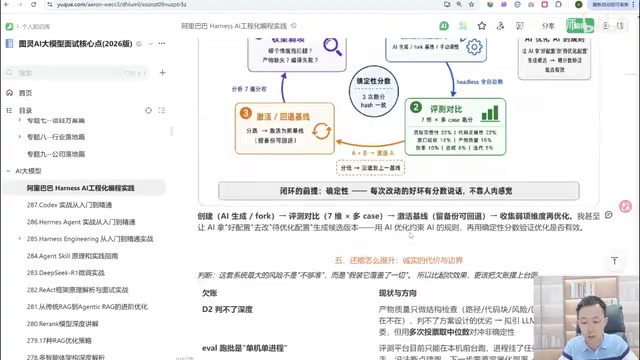Click the red square extension icon
Image resolution: width=640 pixels, height=360 pixels.
click(544, 4)
